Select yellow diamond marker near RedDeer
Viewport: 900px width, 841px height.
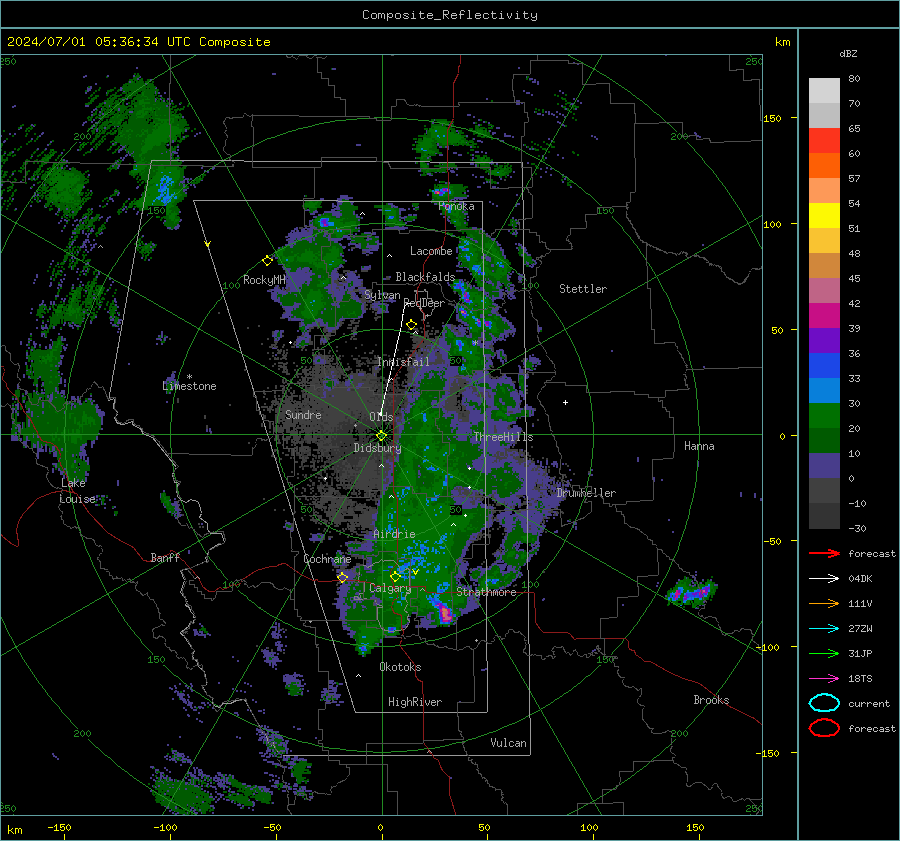[412, 325]
